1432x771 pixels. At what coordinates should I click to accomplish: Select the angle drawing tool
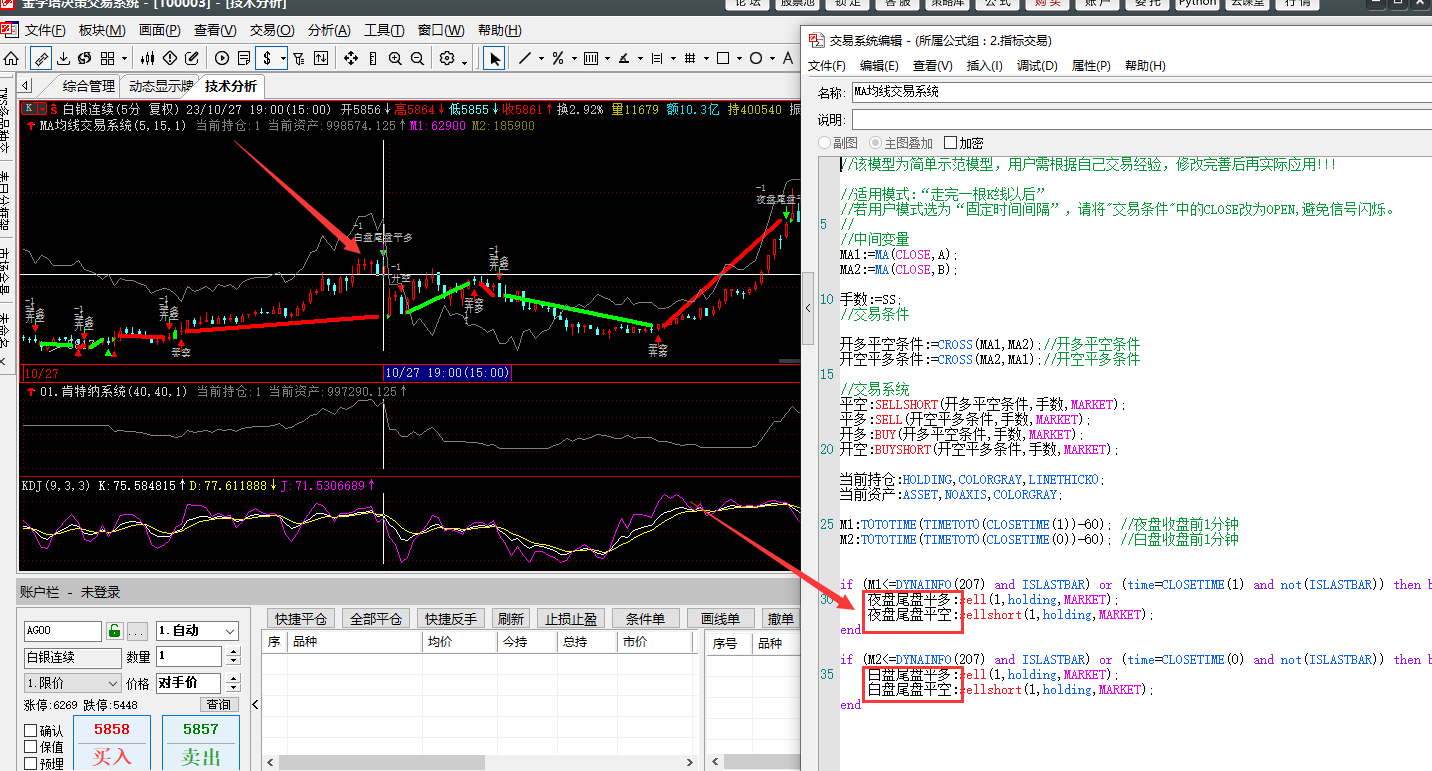(x=624, y=58)
